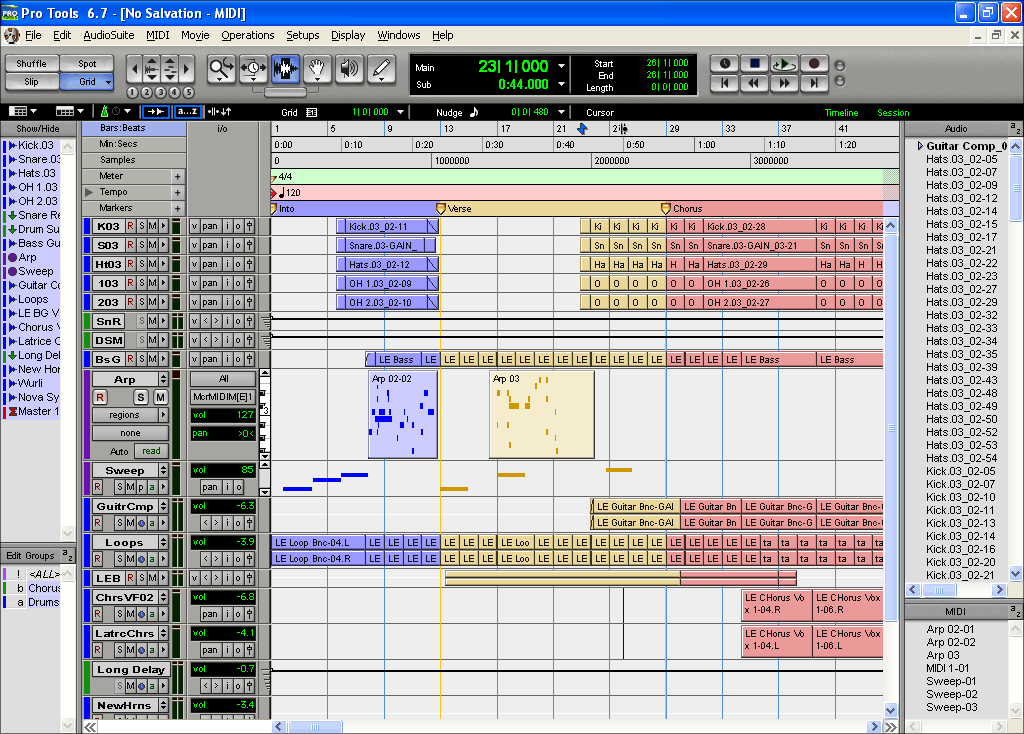Open the Edit window view selector dropdown
Screen dimensions: 1024x734
23,112
